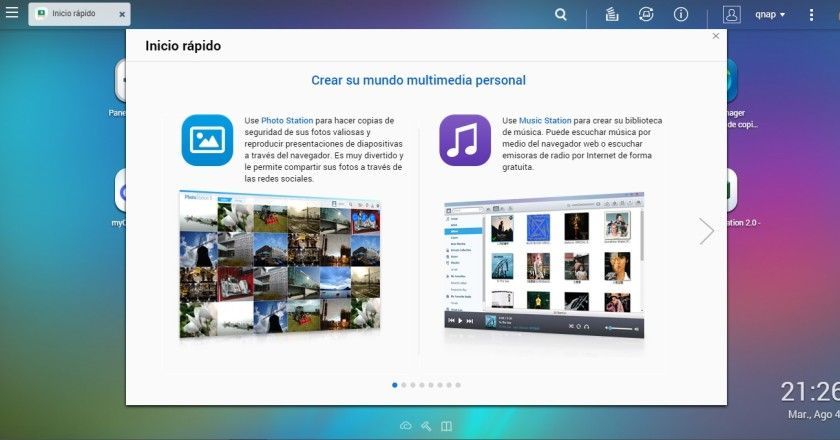Image resolution: width=840 pixels, height=440 pixels.
Task: Click the information icon in top bar
Action: click(x=681, y=15)
